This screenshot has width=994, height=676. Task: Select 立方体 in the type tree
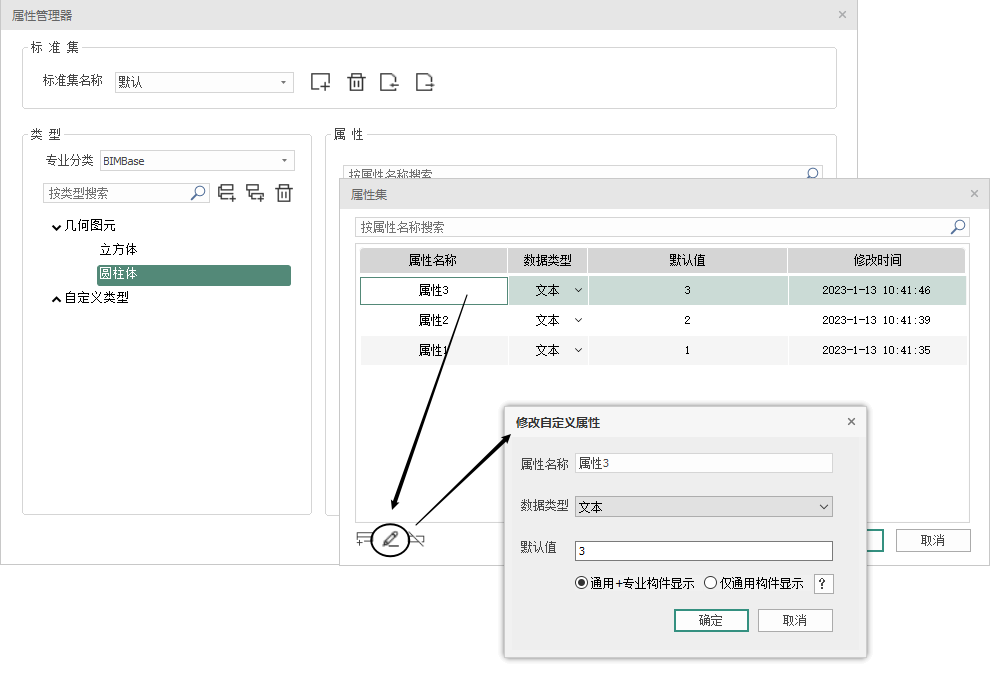pyautogui.click(x=118, y=249)
